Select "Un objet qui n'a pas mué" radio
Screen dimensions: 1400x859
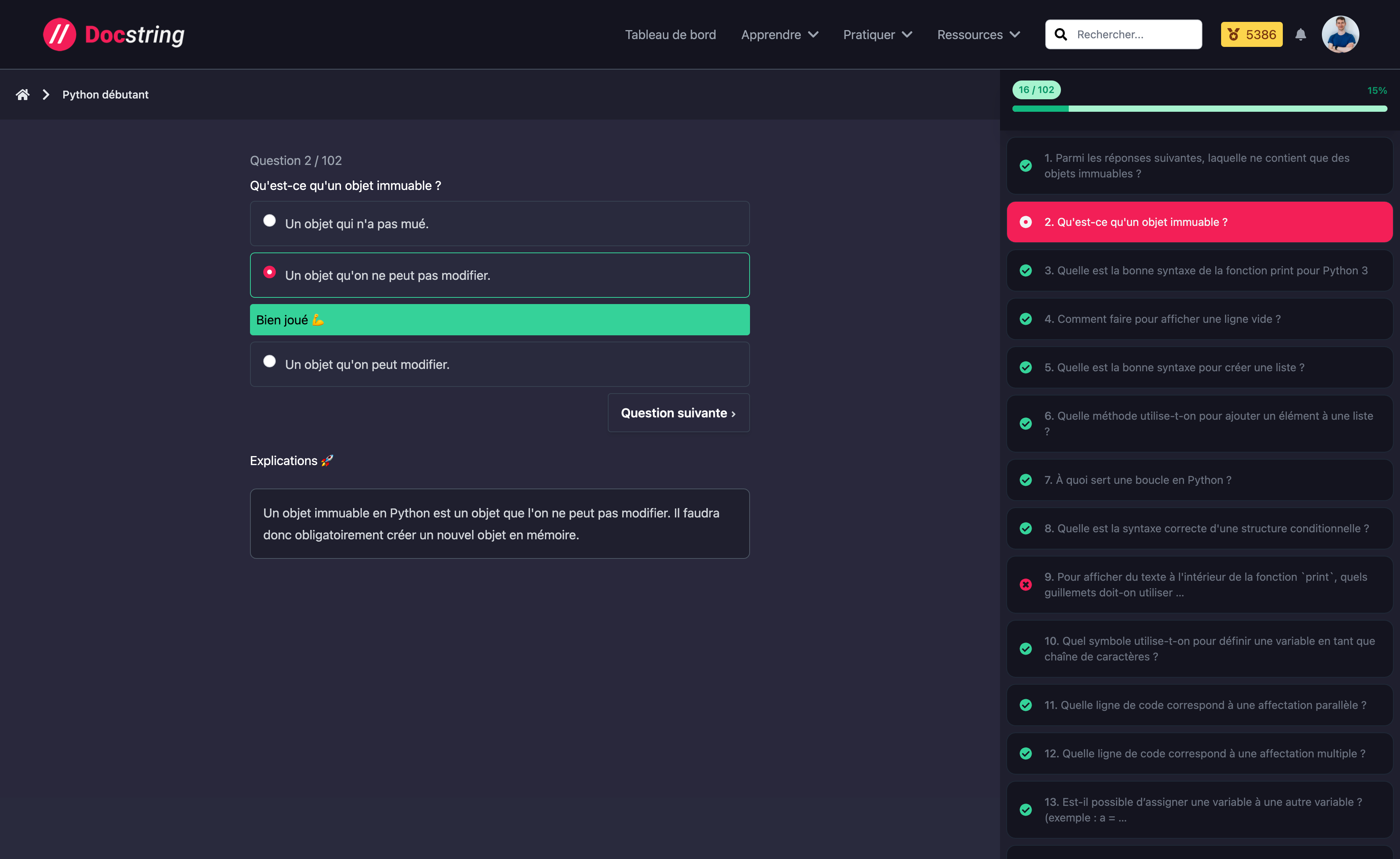coord(269,220)
